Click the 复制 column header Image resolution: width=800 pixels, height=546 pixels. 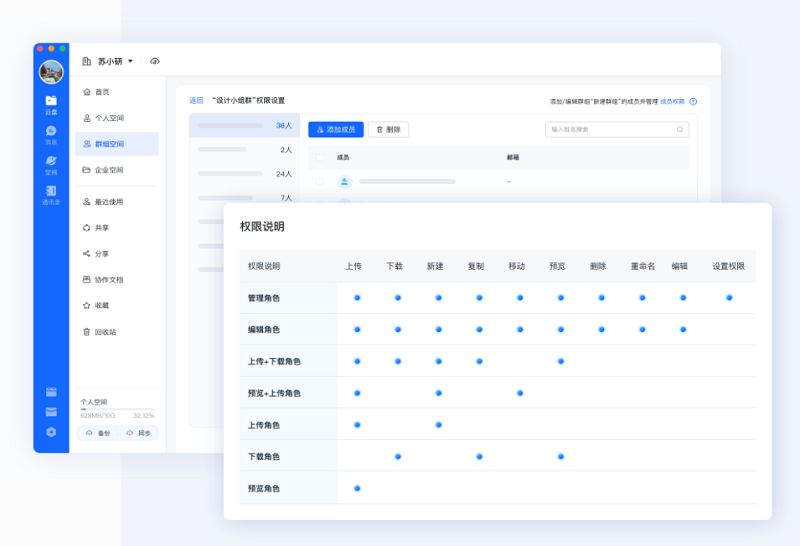pyautogui.click(x=476, y=266)
